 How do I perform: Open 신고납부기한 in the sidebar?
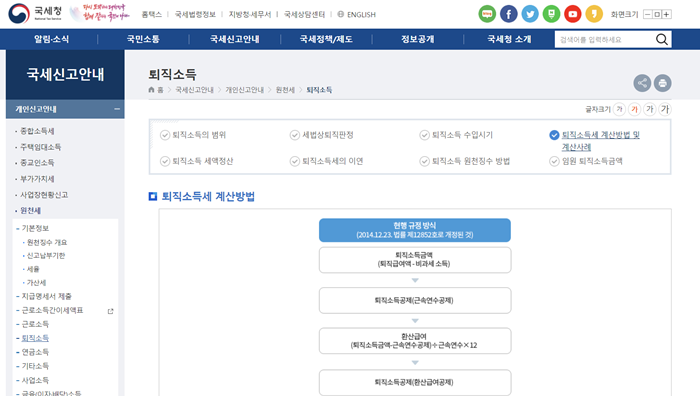(x=46, y=255)
